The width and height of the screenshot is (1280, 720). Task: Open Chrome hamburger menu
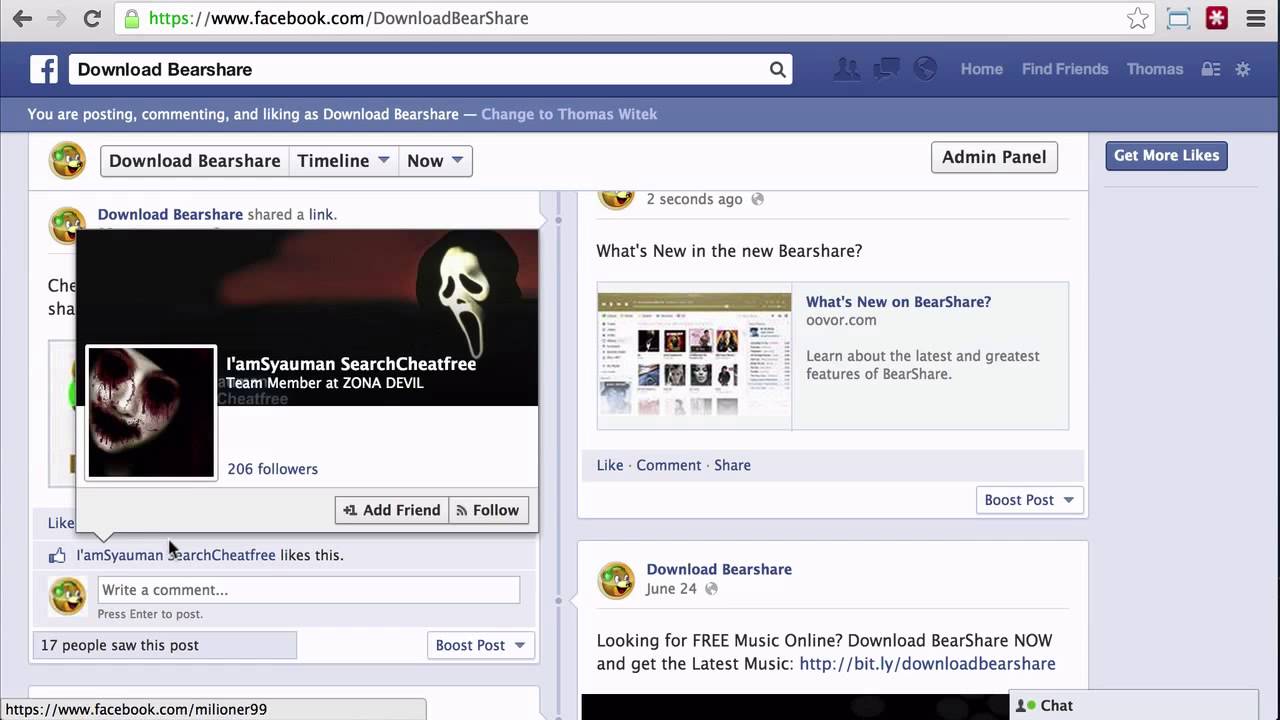1256,18
